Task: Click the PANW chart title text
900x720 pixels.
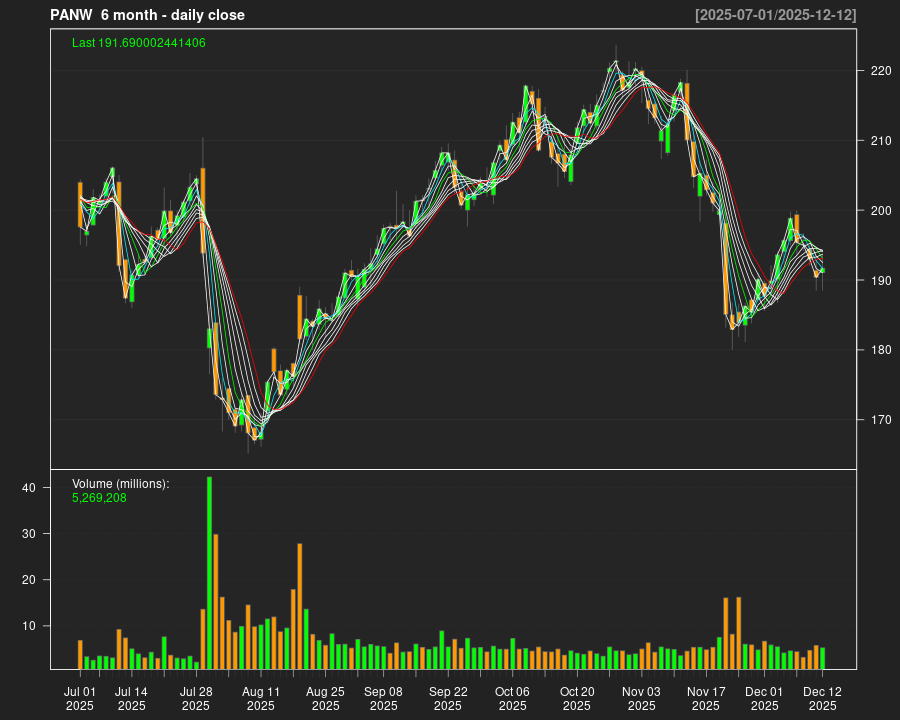Action: click(x=148, y=15)
